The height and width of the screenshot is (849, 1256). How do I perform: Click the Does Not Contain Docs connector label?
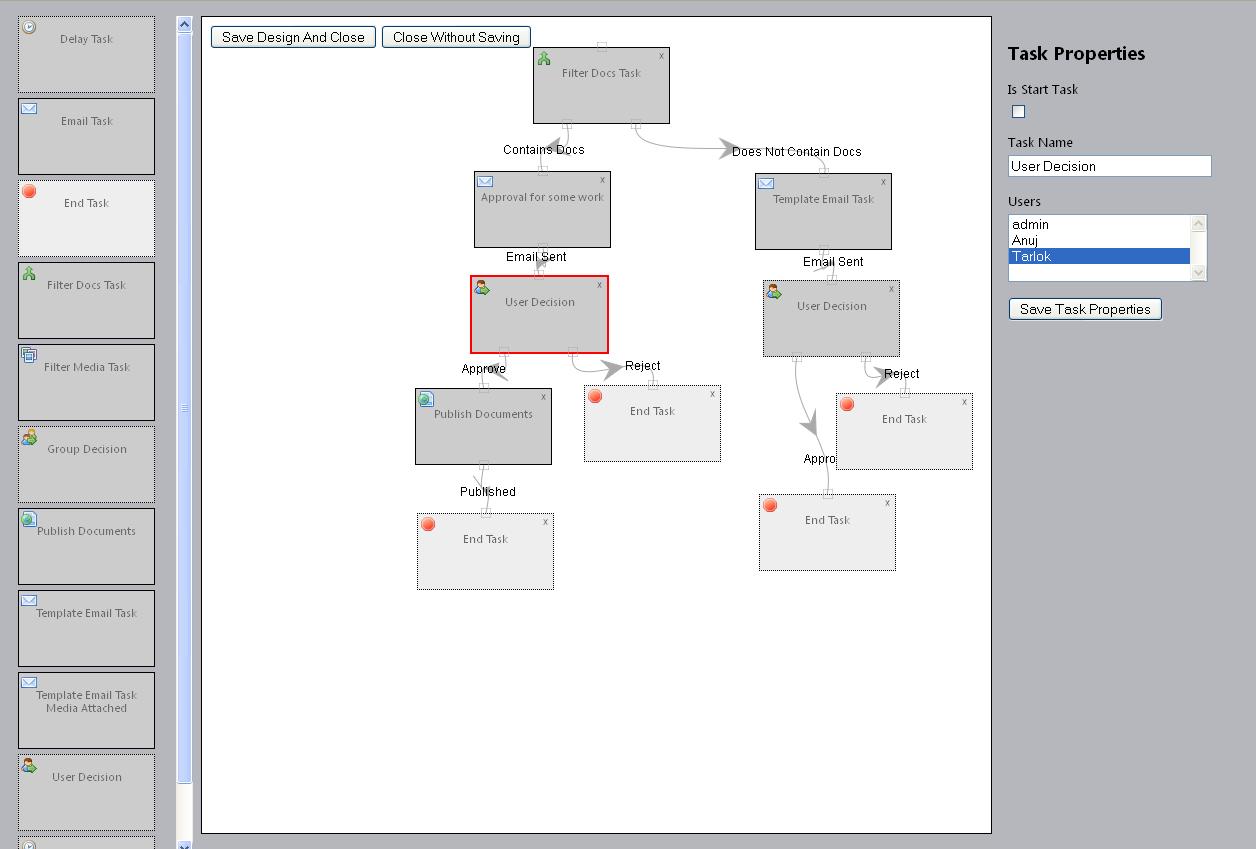tap(796, 152)
